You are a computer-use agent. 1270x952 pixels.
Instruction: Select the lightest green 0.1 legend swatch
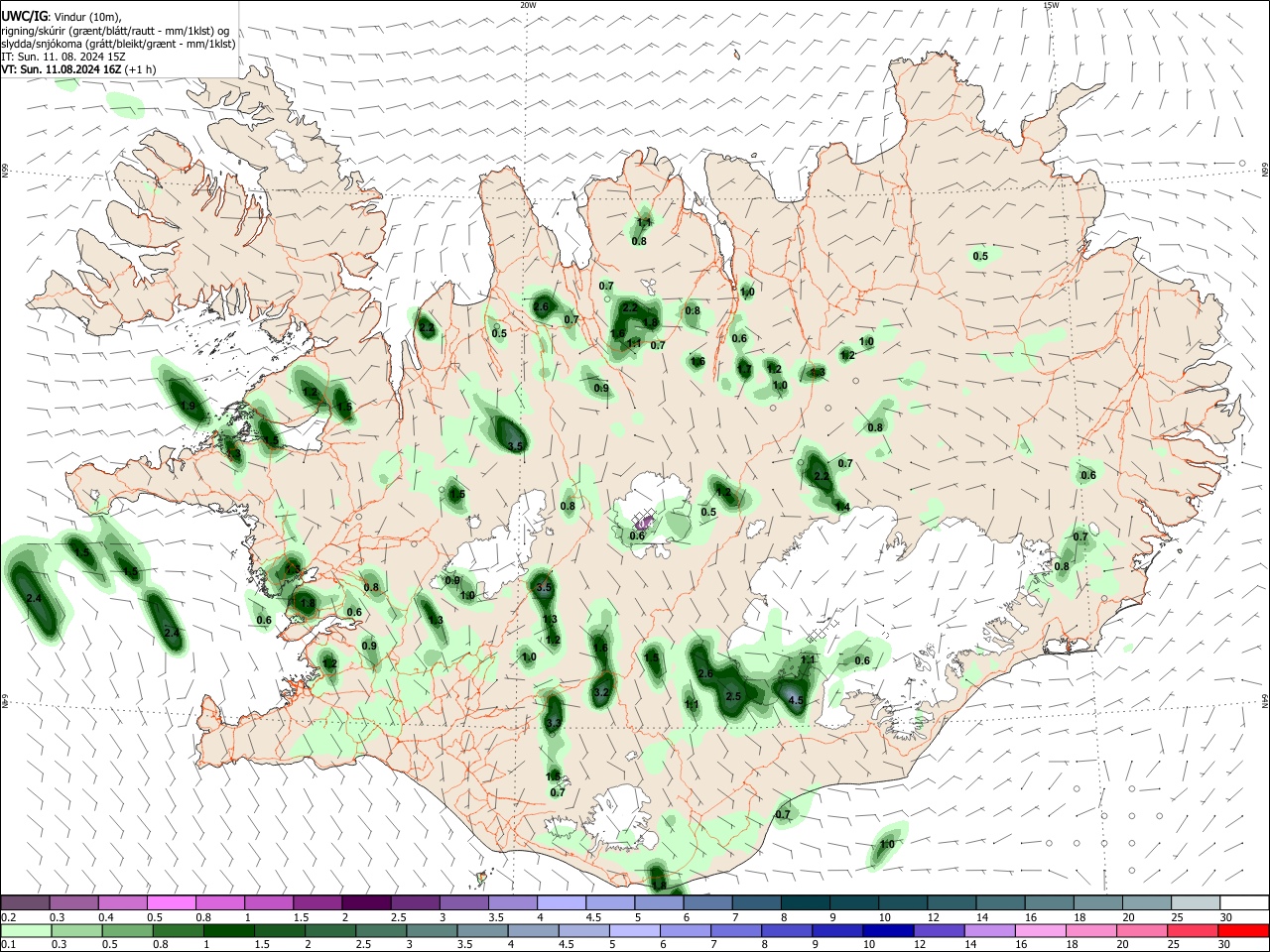[26, 931]
